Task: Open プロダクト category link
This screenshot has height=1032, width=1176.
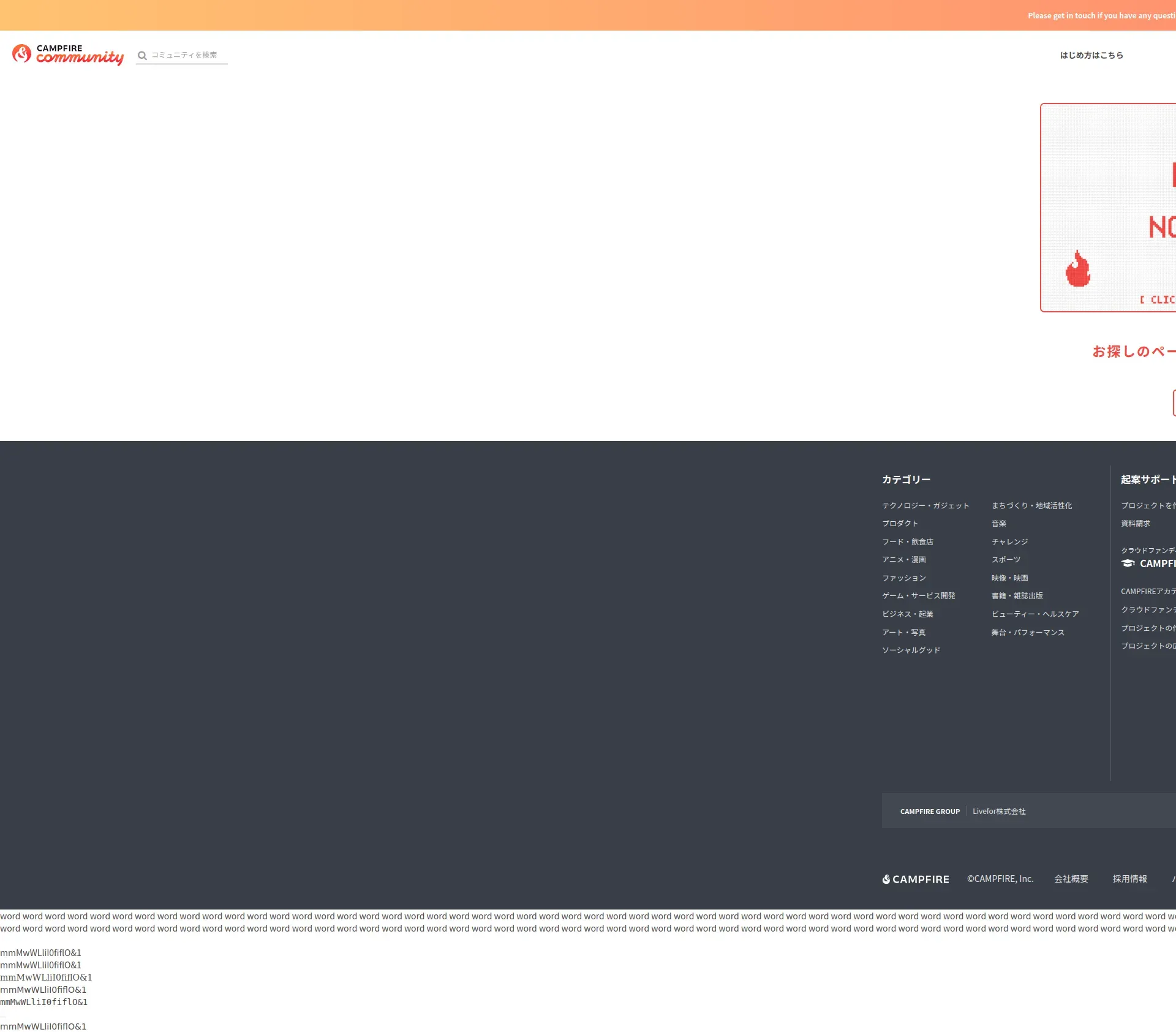Action: [900, 524]
